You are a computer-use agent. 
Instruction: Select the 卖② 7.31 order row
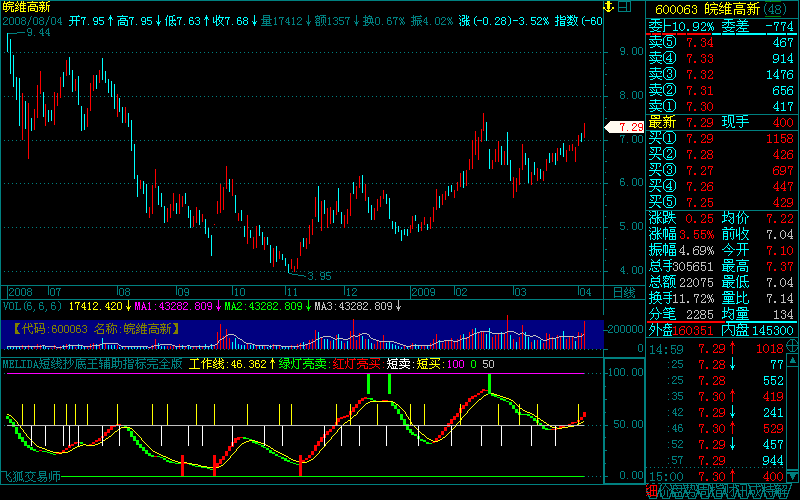721,90
